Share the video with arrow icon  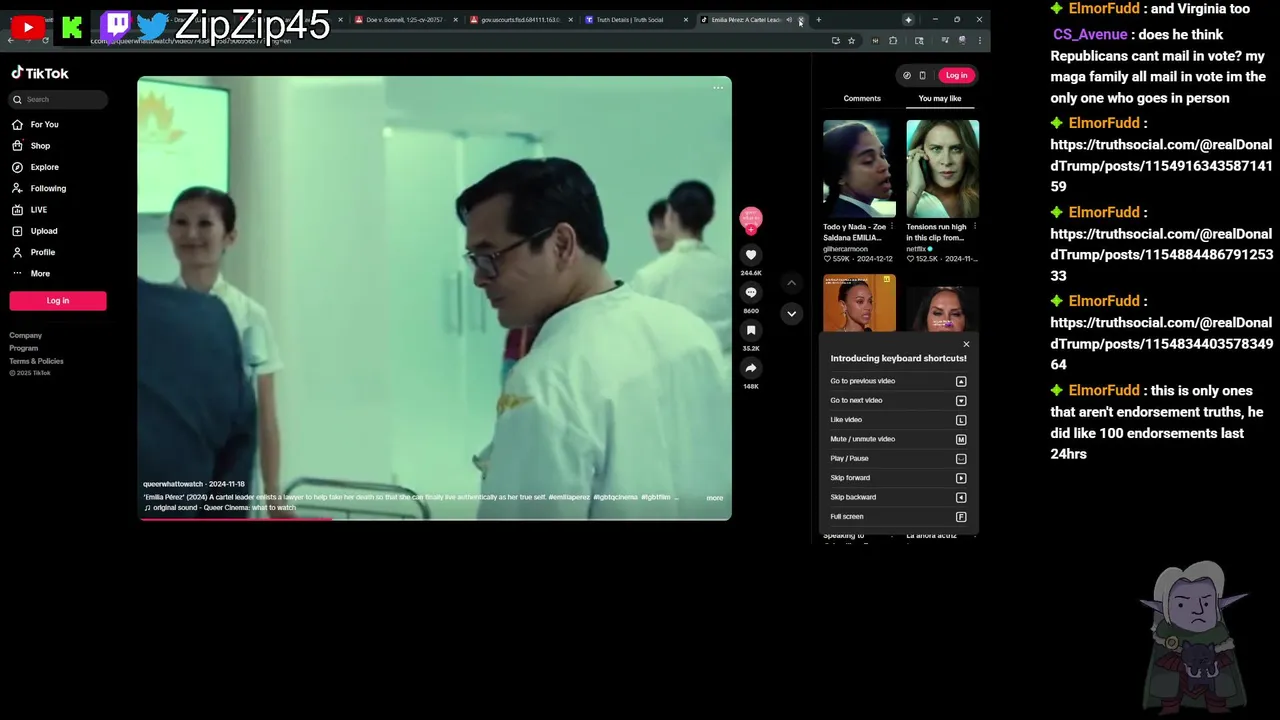point(751,368)
